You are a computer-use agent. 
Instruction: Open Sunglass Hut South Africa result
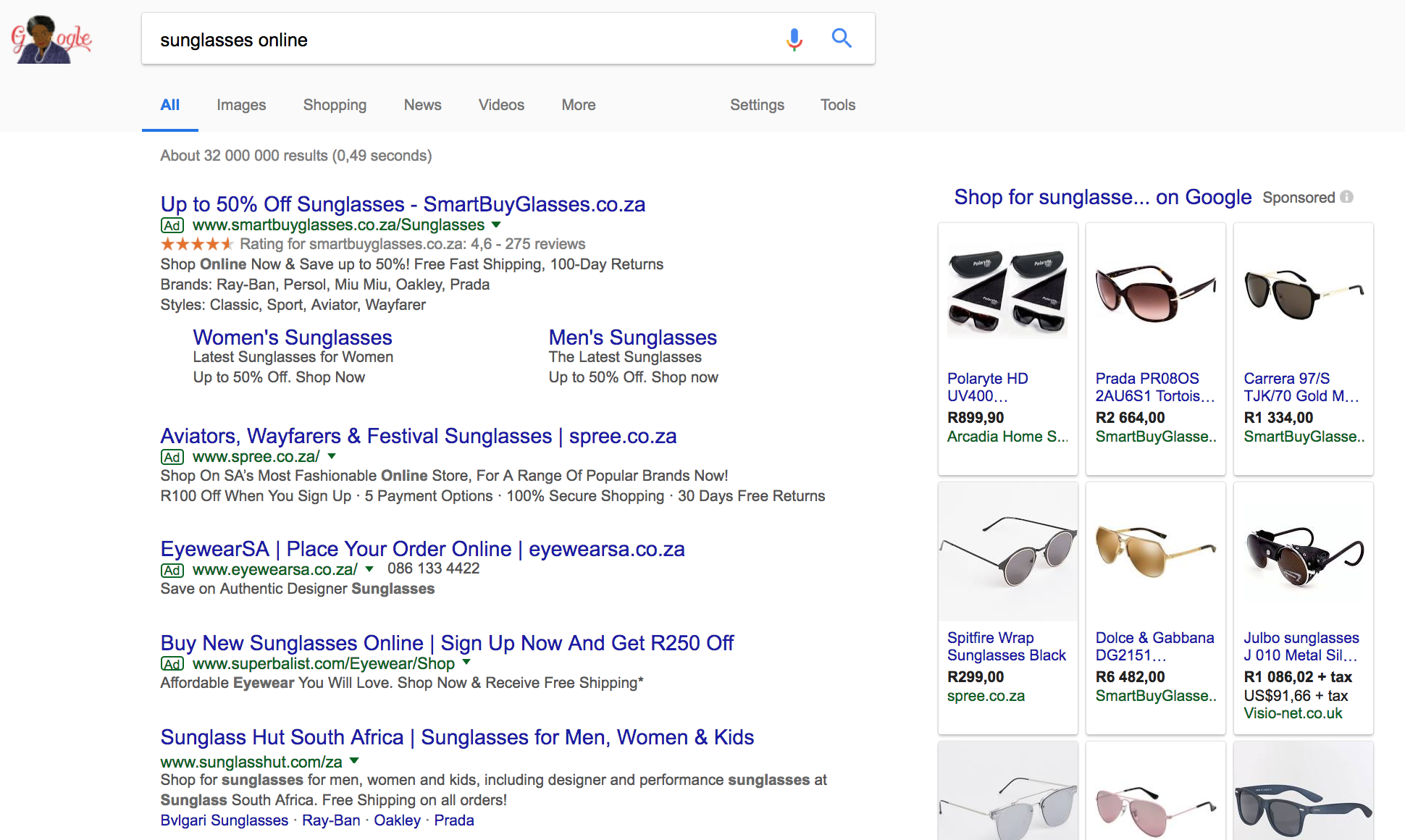point(457,737)
